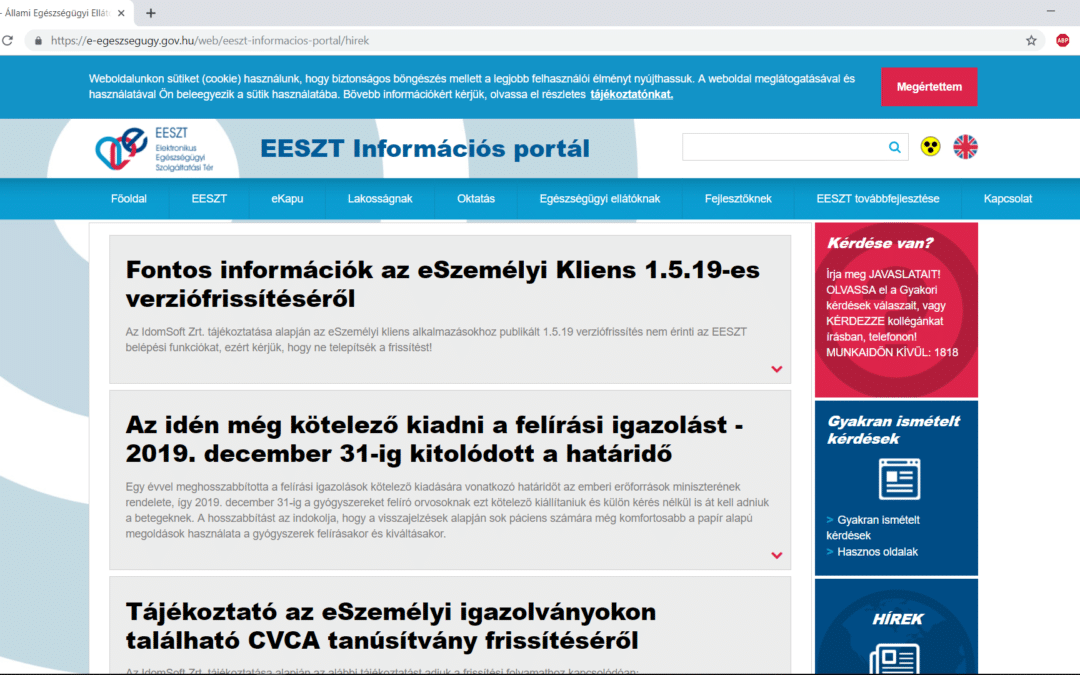The height and width of the screenshot is (675, 1080).
Task: Click the Megértettem cookie button
Action: [928, 87]
